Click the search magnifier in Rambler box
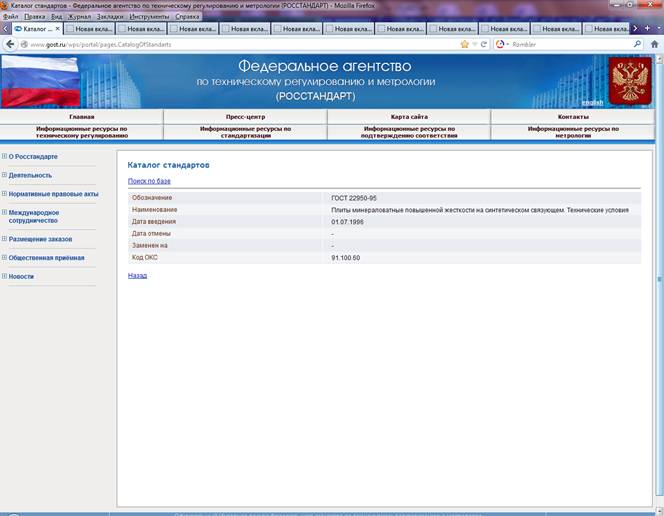 [637, 44]
